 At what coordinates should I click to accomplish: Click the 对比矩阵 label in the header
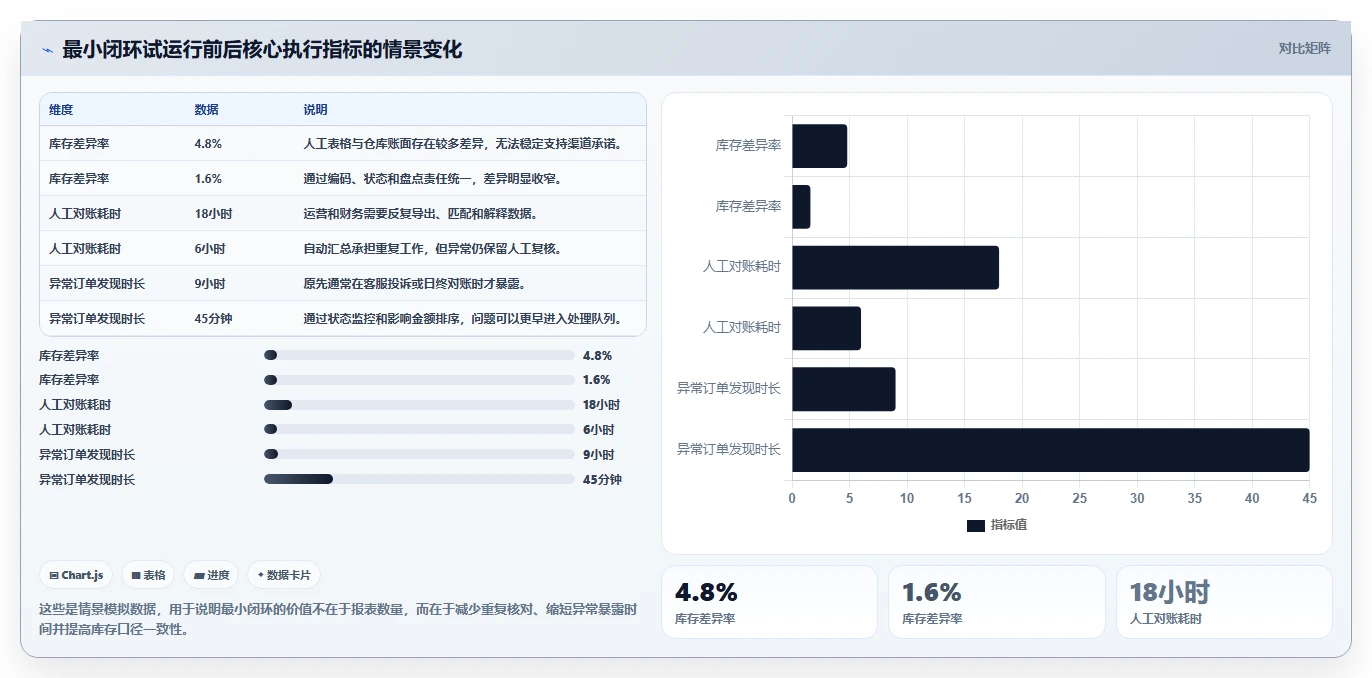(x=1305, y=48)
